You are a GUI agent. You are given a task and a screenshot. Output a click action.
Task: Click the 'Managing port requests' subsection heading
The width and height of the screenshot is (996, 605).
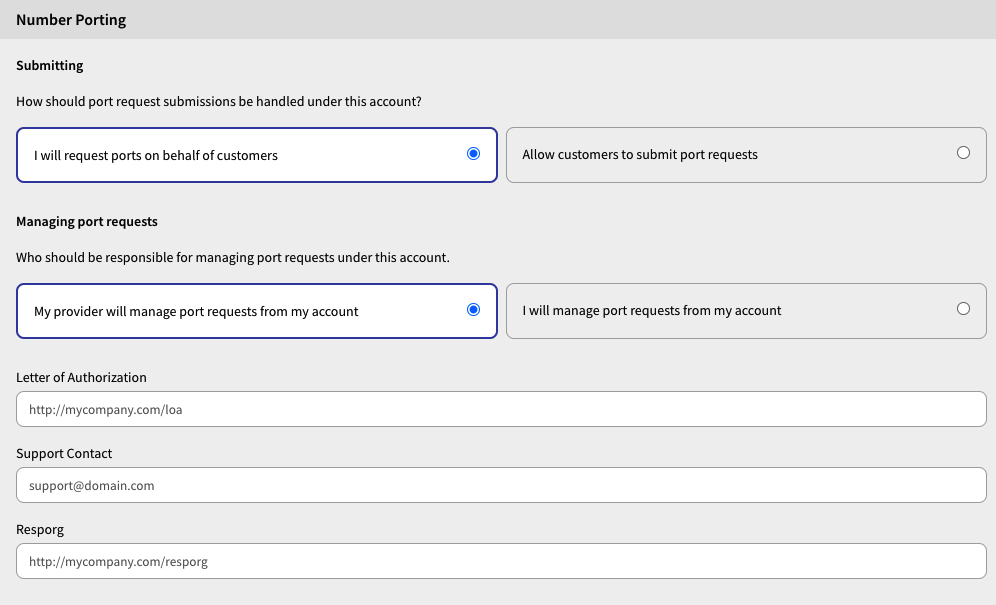click(x=87, y=222)
